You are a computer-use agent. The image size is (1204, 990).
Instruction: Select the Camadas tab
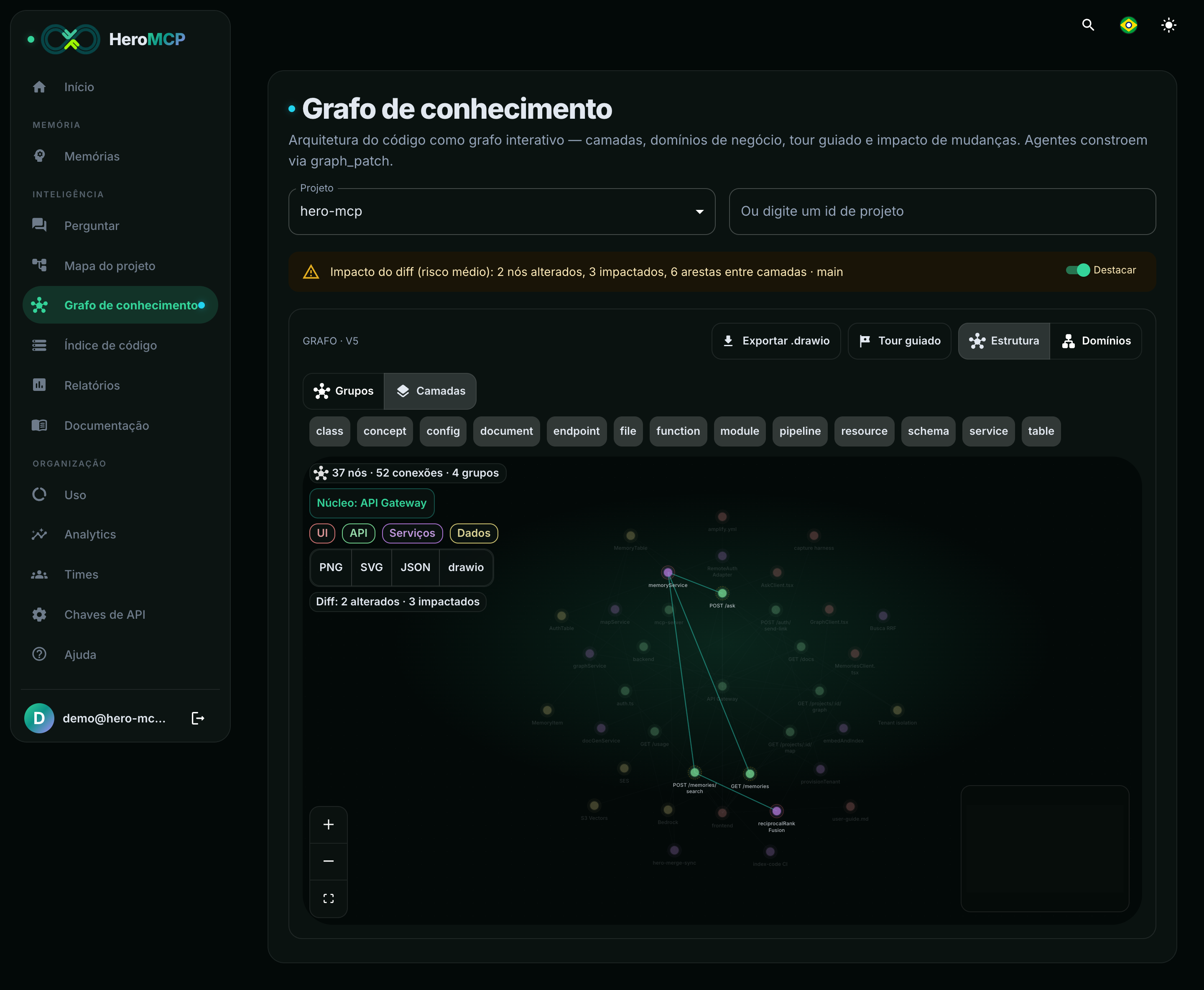[x=430, y=391]
